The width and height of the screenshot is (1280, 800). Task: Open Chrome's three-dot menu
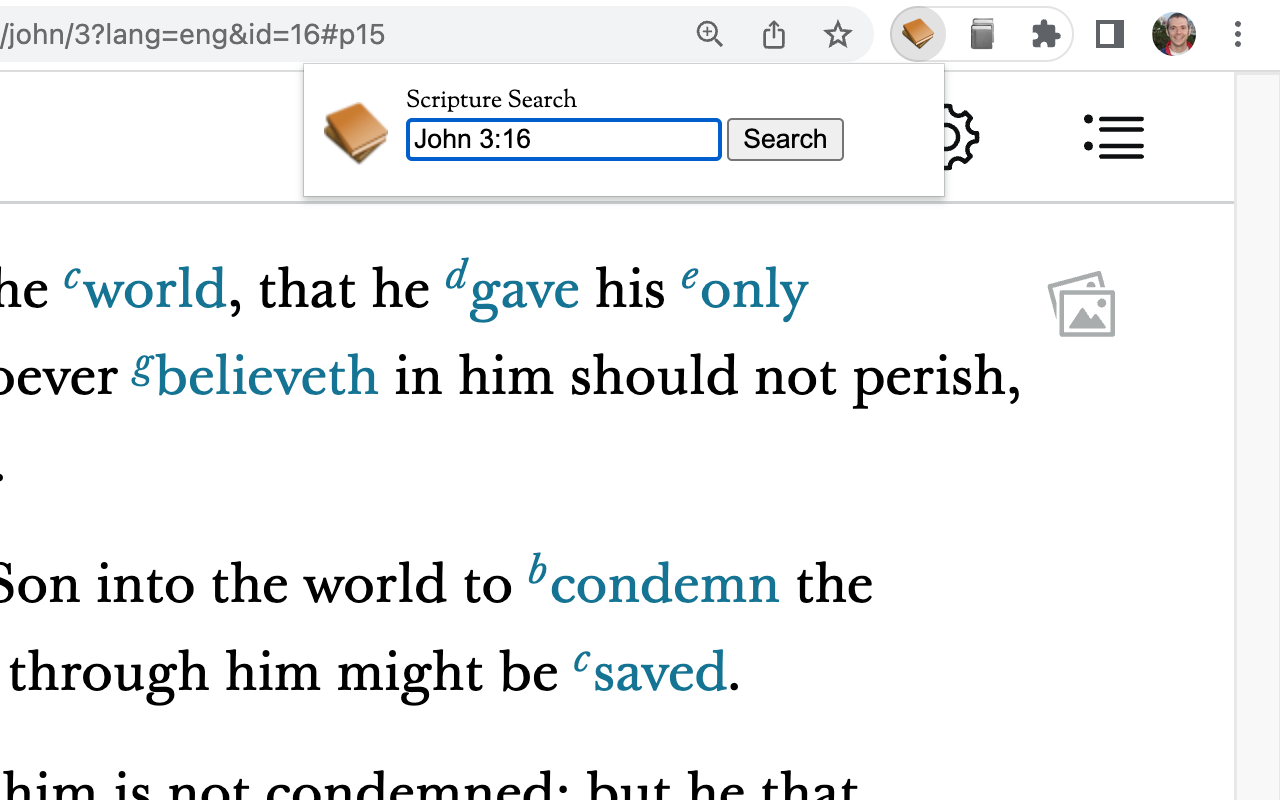pyautogui.click(x=1238, y=33)
